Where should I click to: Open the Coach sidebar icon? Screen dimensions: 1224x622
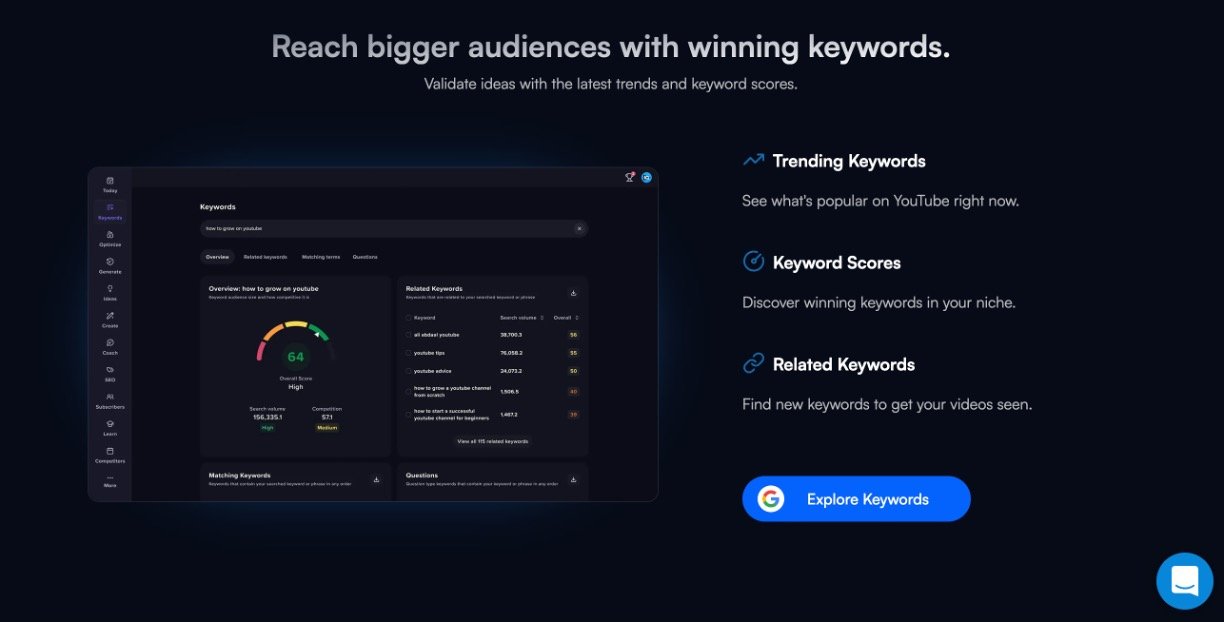coord(109,344)
